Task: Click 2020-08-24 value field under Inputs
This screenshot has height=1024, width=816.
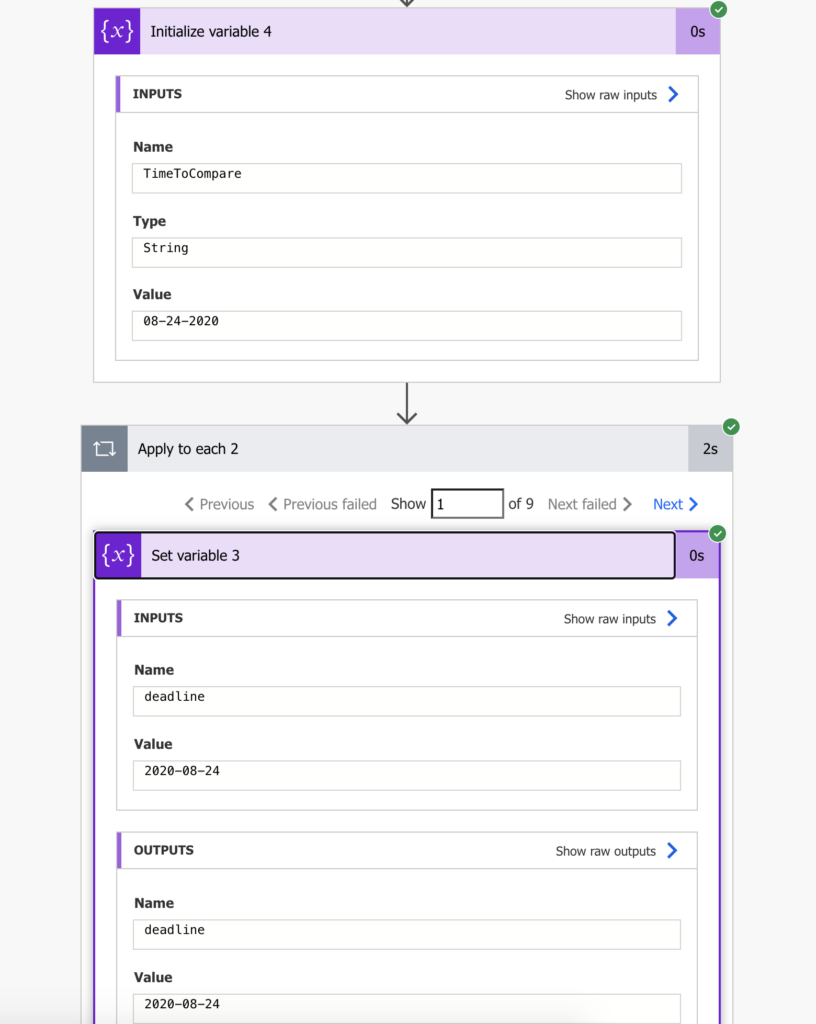Action: pos(407,775)
